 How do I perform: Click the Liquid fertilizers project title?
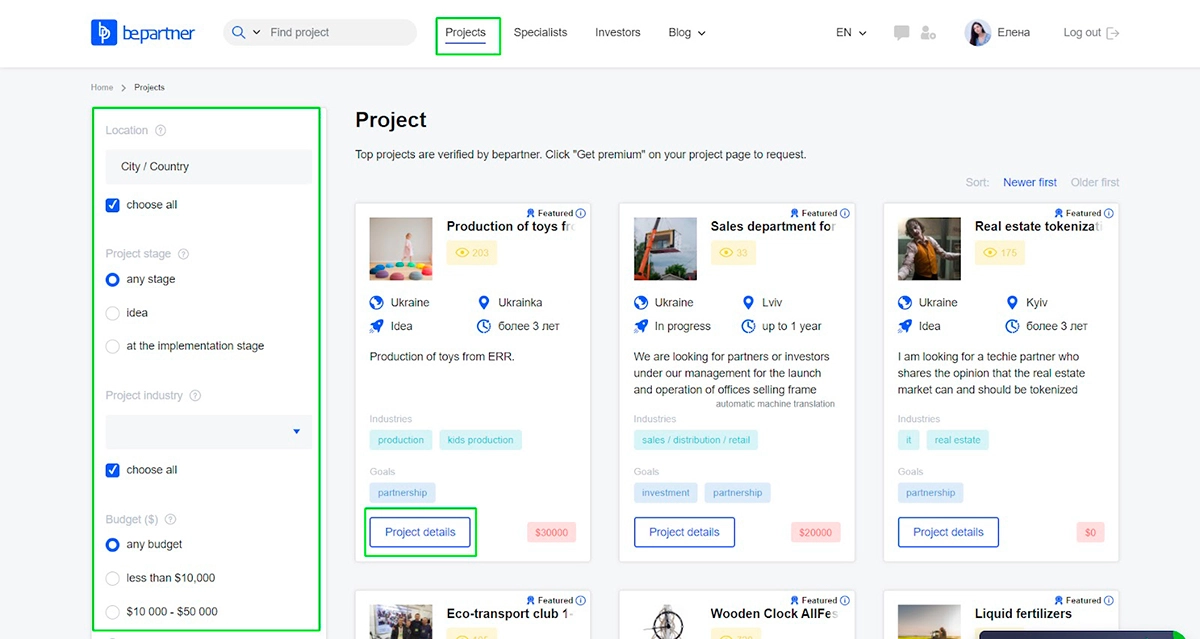click(1023, 614)
